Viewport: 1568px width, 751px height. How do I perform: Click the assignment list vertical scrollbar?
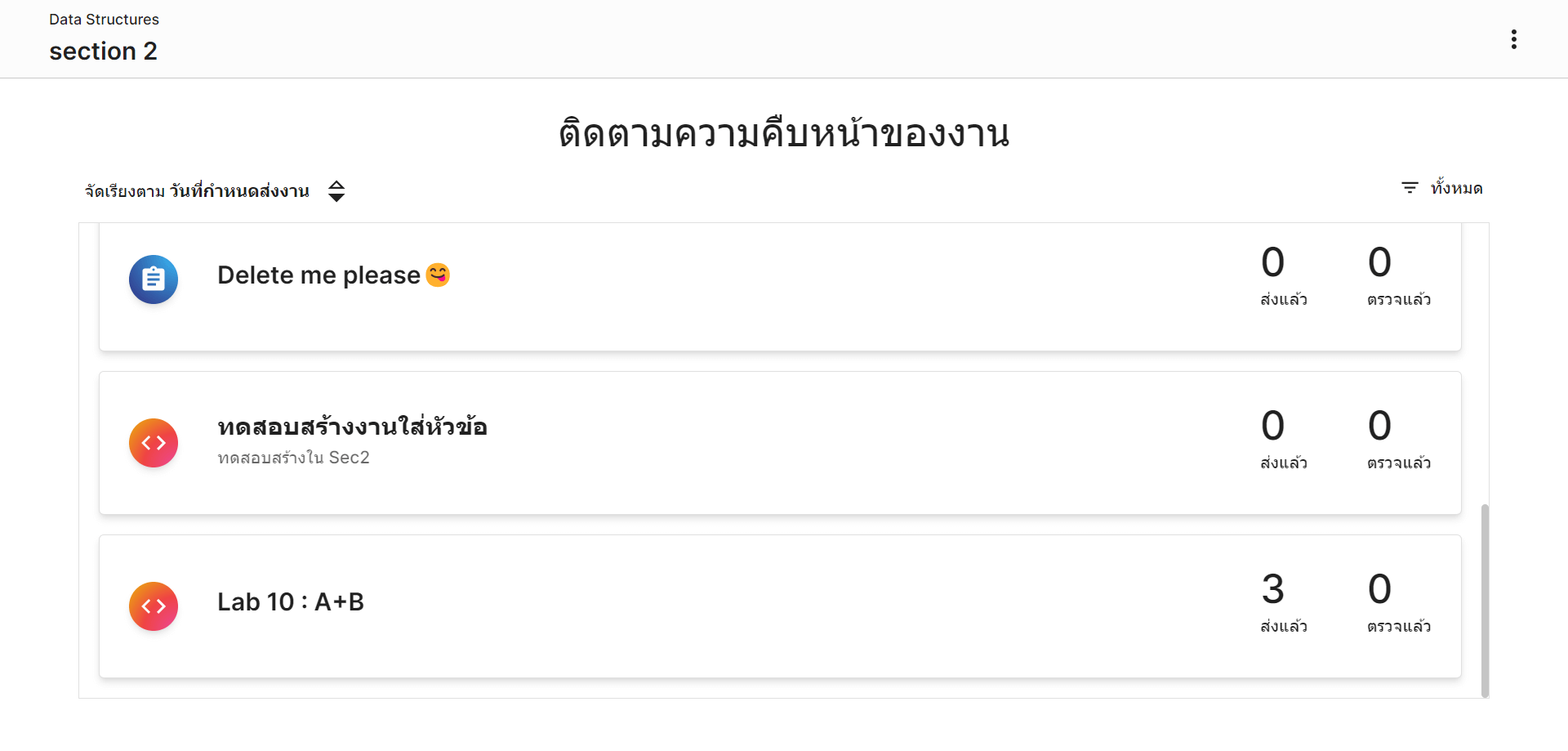(x=1485, y=600)
